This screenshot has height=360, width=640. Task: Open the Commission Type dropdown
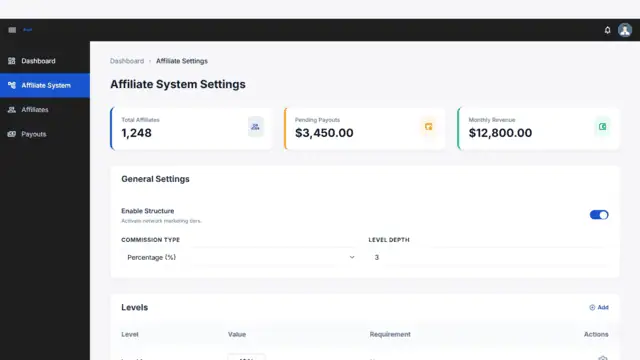click(240, 257)
